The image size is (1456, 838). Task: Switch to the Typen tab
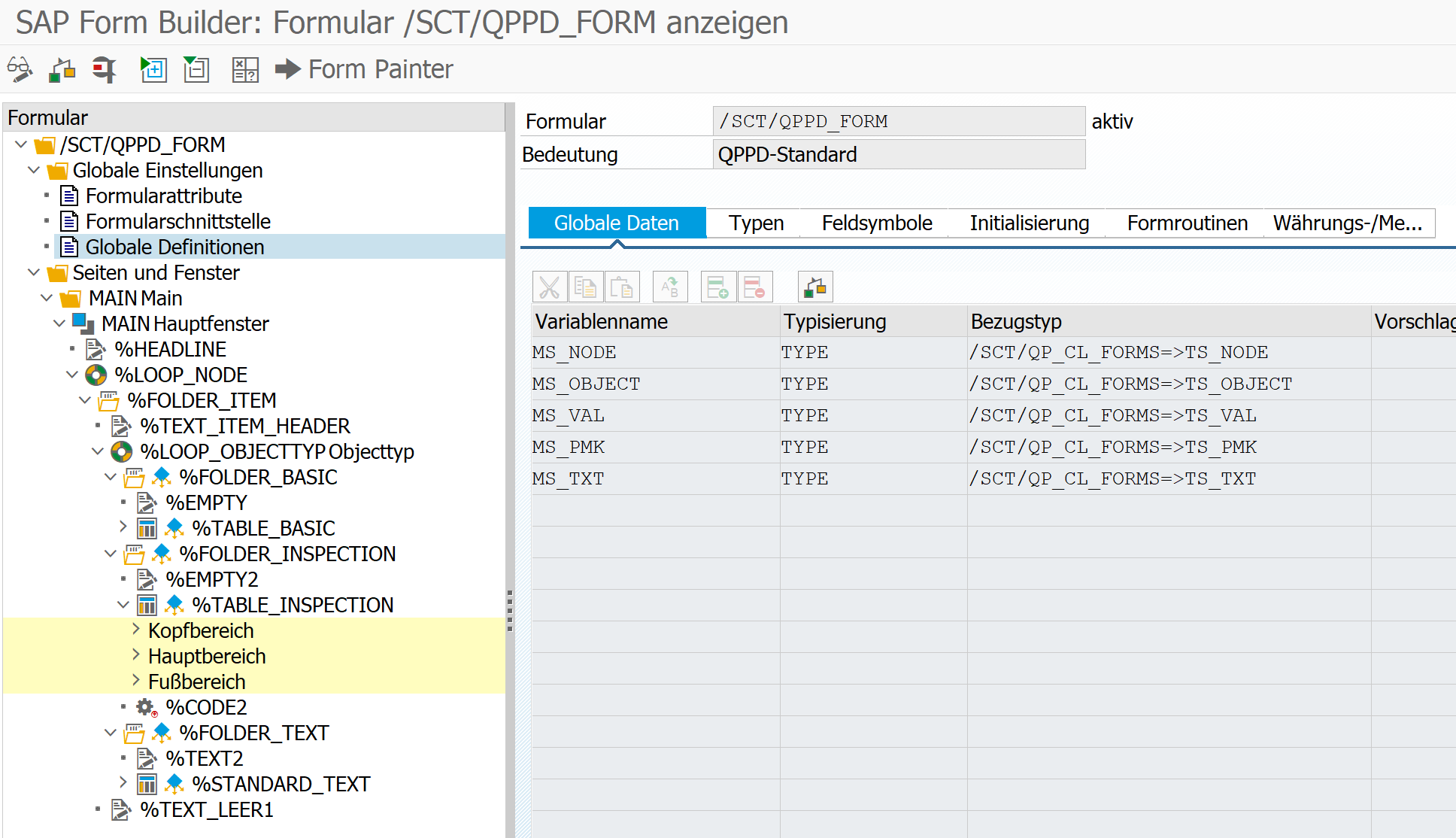pos(756,223)
